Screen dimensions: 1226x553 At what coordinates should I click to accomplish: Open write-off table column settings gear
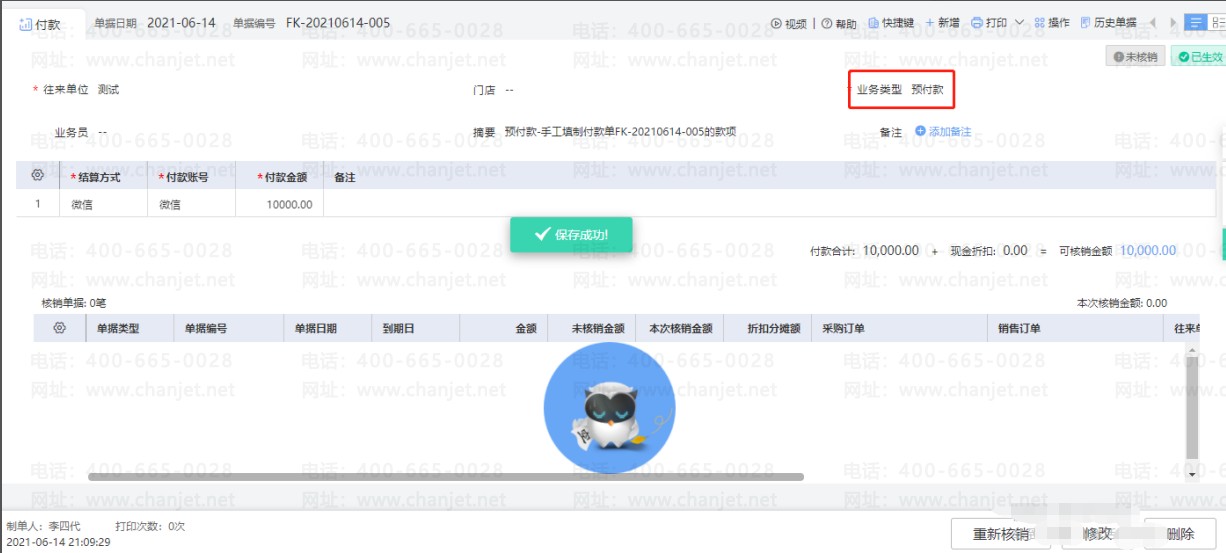[59, 328]
